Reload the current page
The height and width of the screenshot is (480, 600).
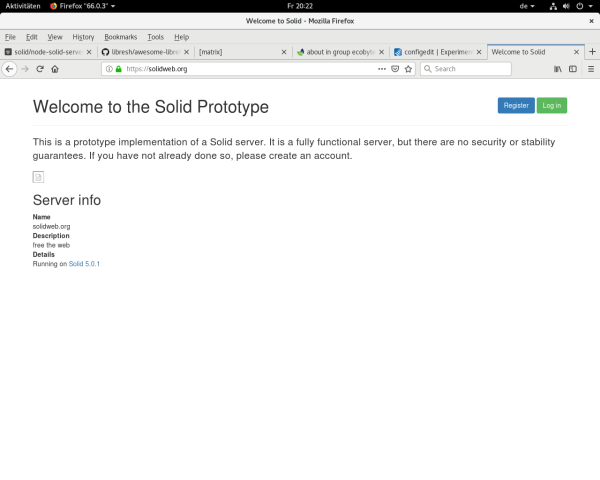40,69
